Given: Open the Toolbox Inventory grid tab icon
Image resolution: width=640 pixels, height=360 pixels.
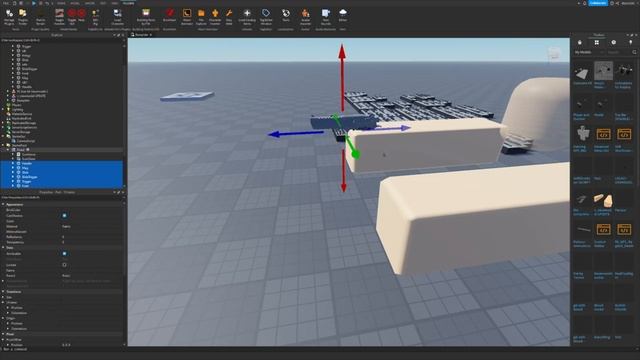Looking at the screenshot, I should coord(597,42).
